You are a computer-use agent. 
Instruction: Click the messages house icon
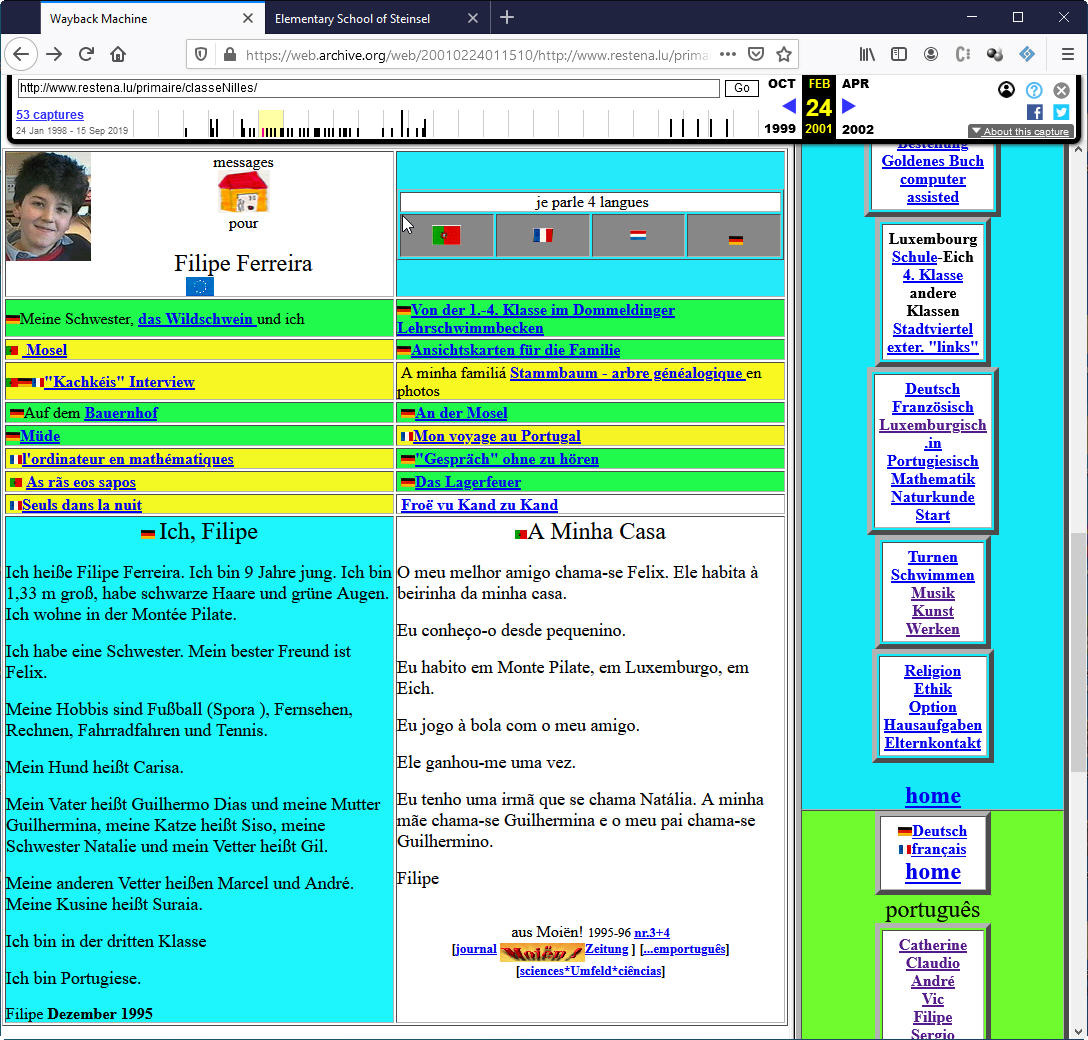click(243, 192)
